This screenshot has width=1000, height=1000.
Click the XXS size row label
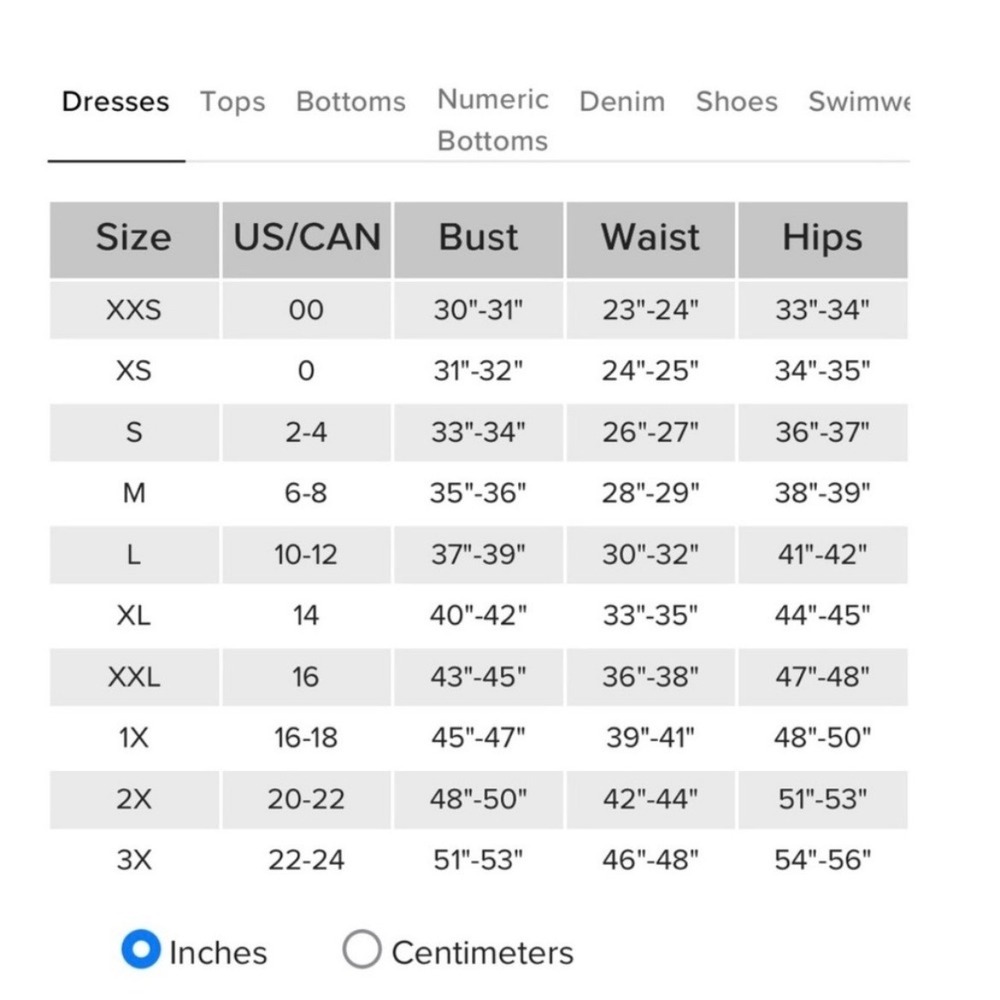[x=133, y=310]
